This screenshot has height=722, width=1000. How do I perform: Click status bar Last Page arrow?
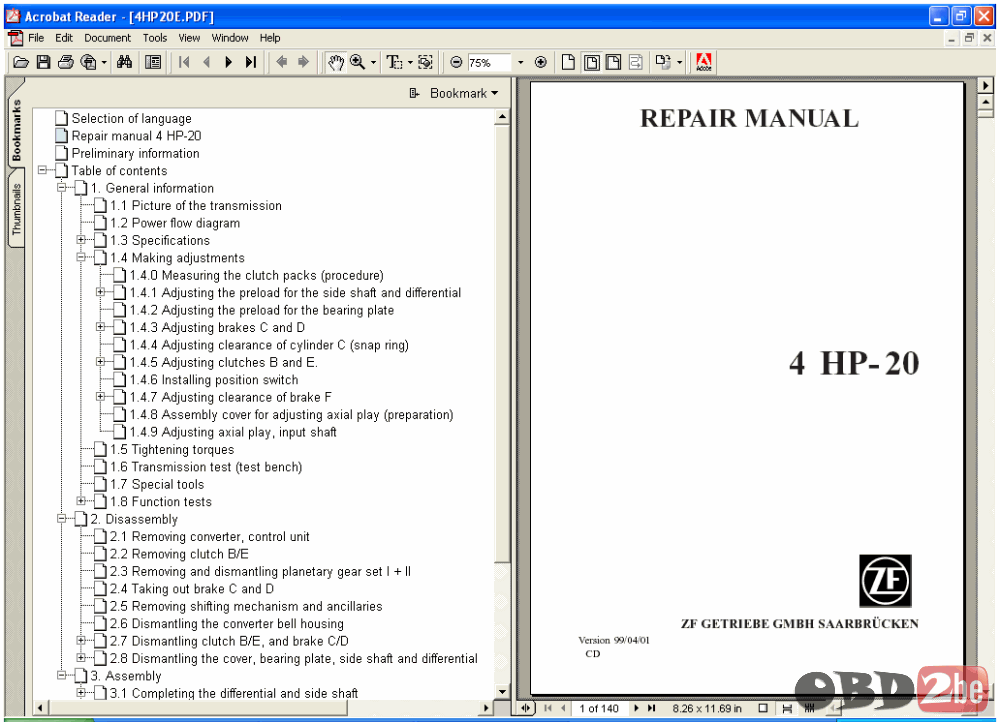coord(651,708)
